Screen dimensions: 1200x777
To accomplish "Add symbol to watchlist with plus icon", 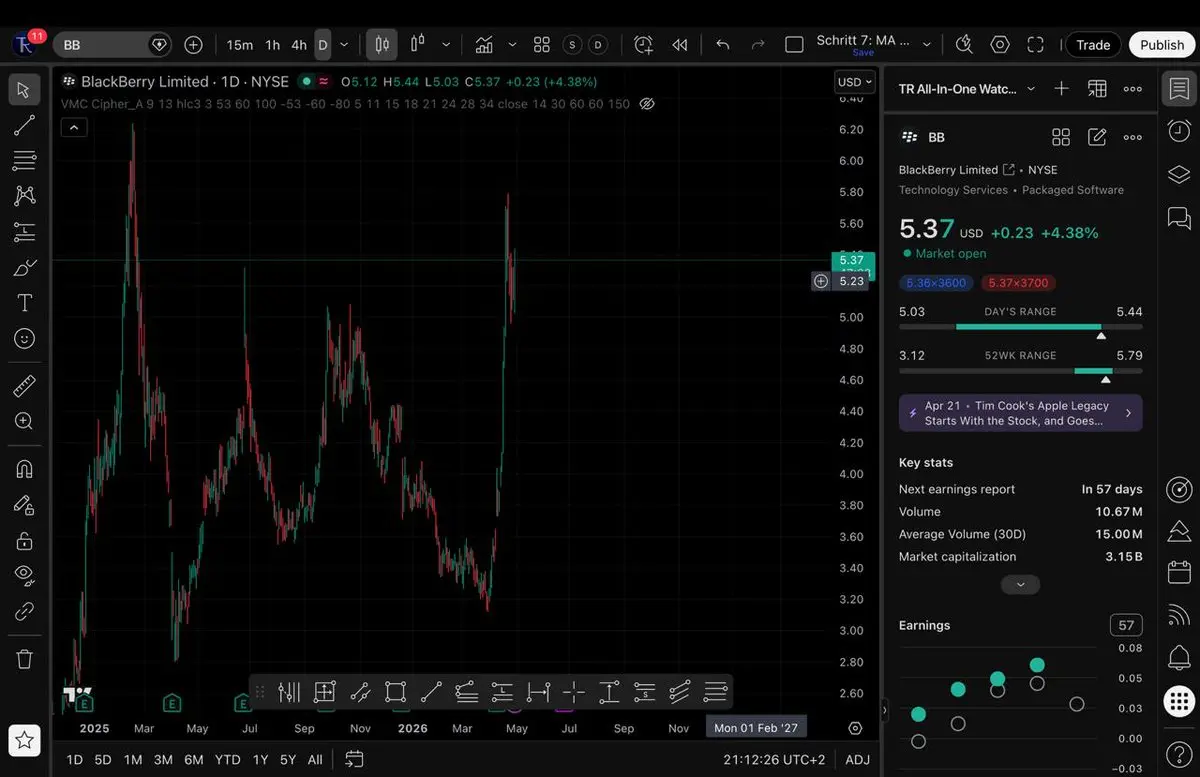I will [x=1062, y=89].
